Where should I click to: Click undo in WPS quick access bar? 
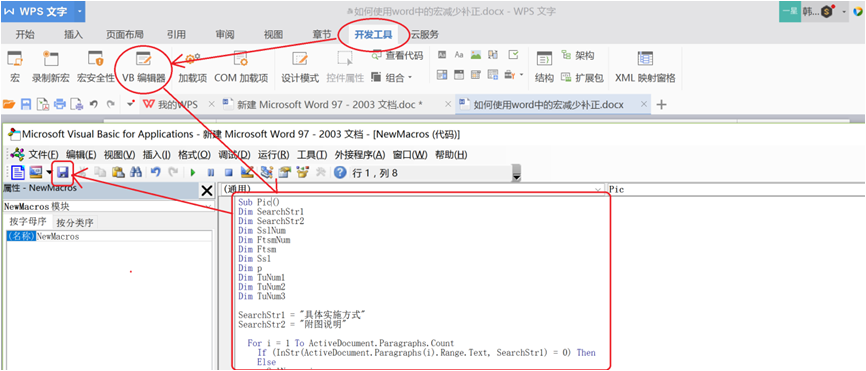tap(93, 104)
